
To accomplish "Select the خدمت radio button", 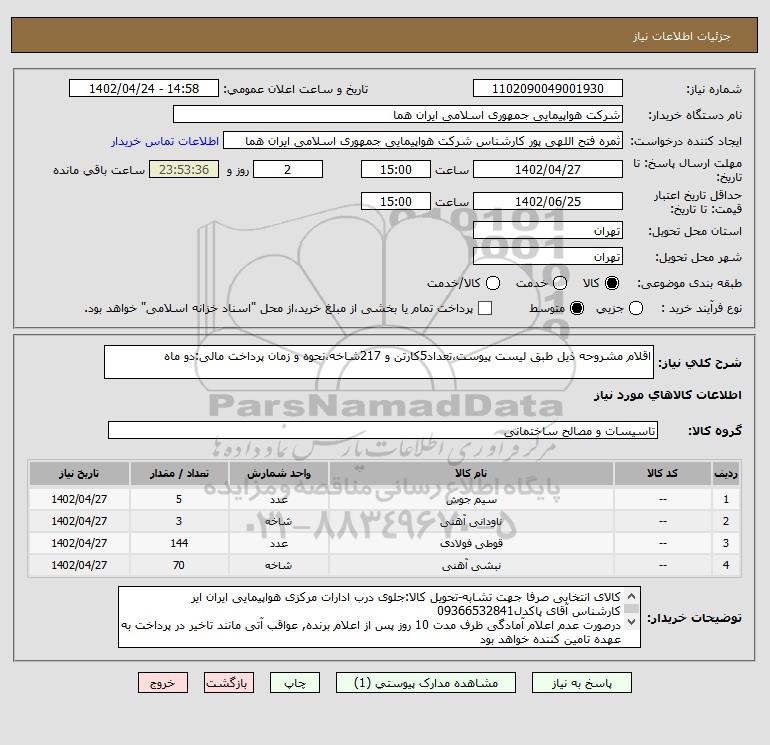I will (x=560, y=283).
